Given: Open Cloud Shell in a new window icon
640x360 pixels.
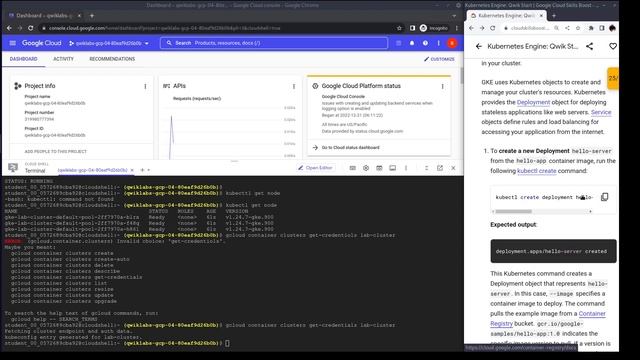Looking at the screenshot, I should (x=440, y=168).
